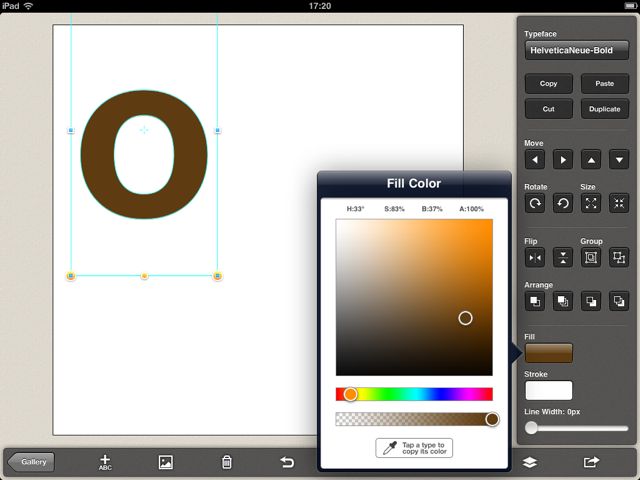
Task: Click the bottom-left yellow selection handle
Action: [x=71, y=276]
